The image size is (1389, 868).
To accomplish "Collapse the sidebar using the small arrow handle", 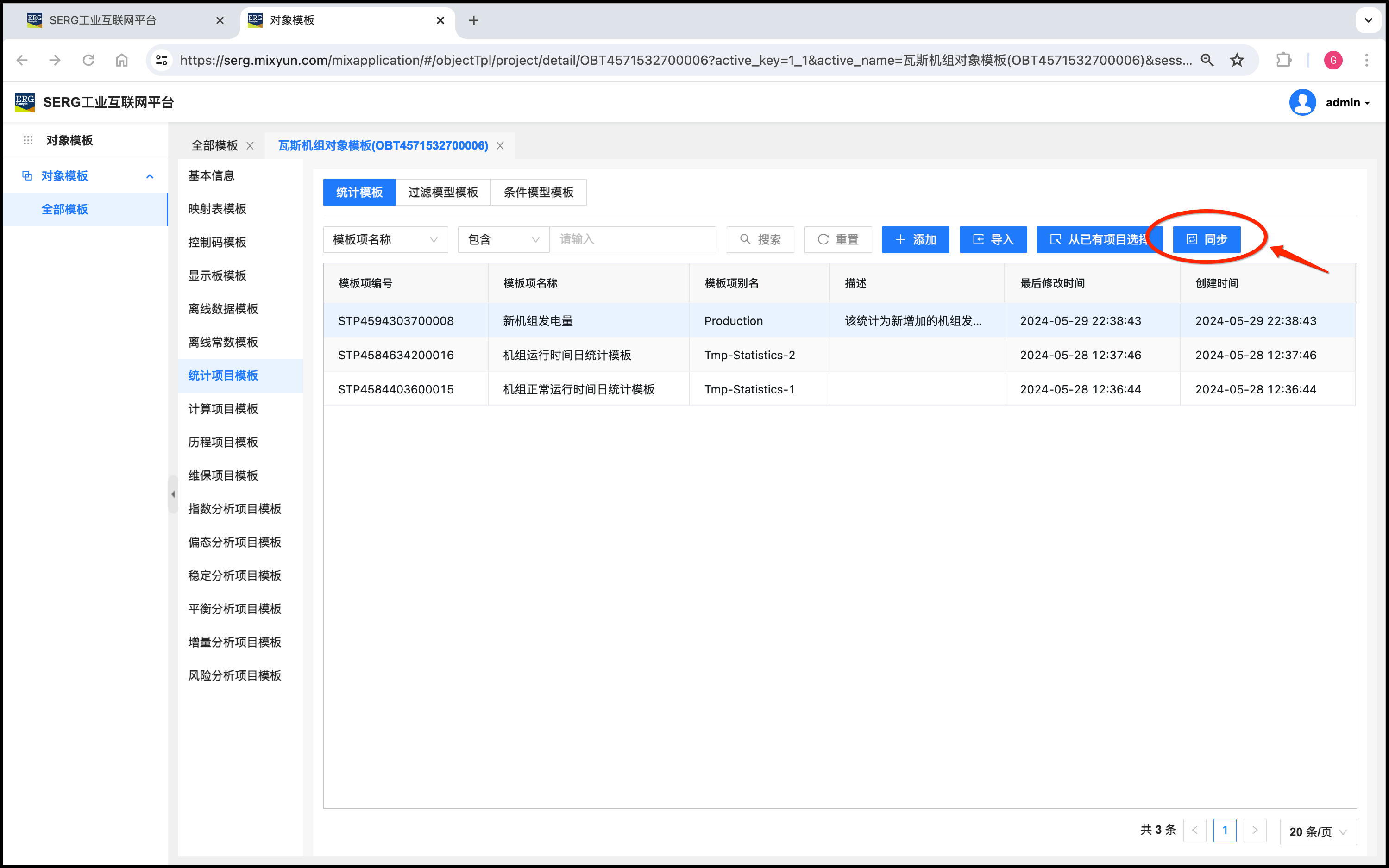I will click(173, 494).
